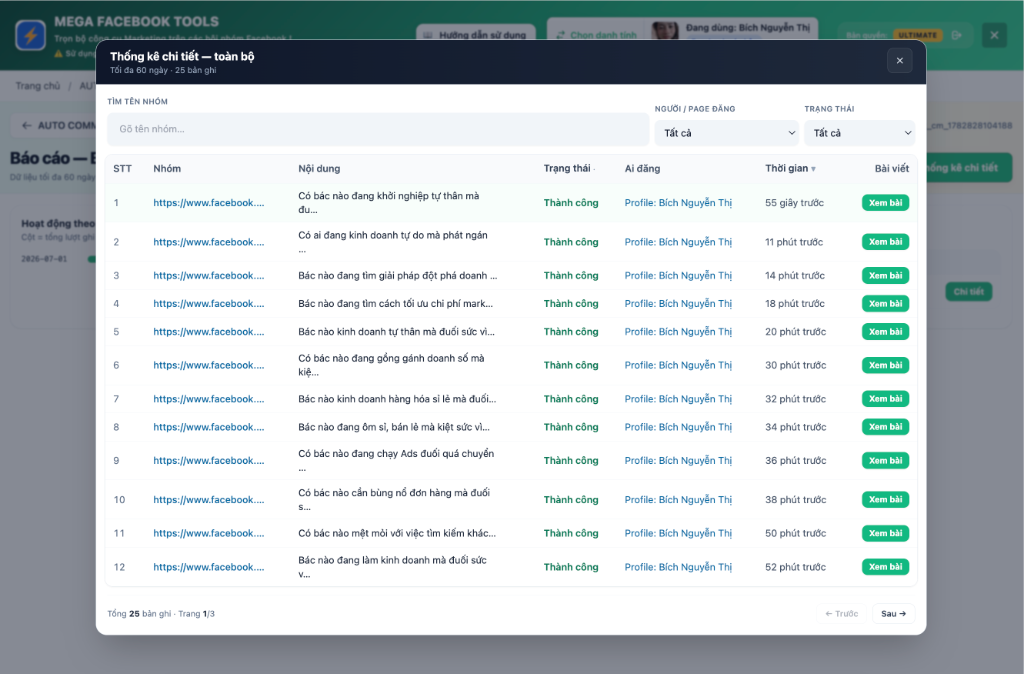Click the 52 phút trước time cell

pyautogui.click(x=795, y=567)
